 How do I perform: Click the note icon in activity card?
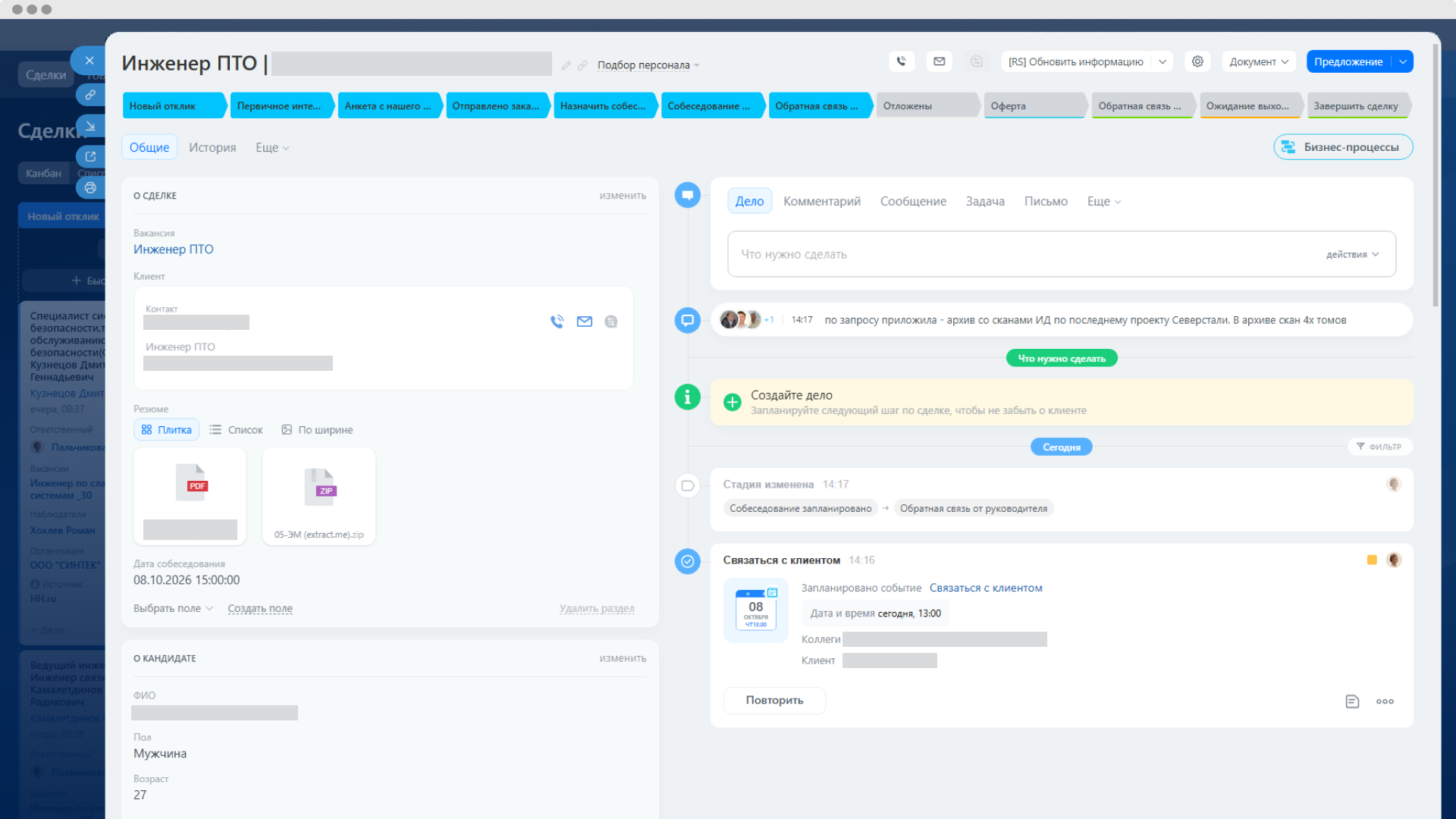tap(1352, 701)
